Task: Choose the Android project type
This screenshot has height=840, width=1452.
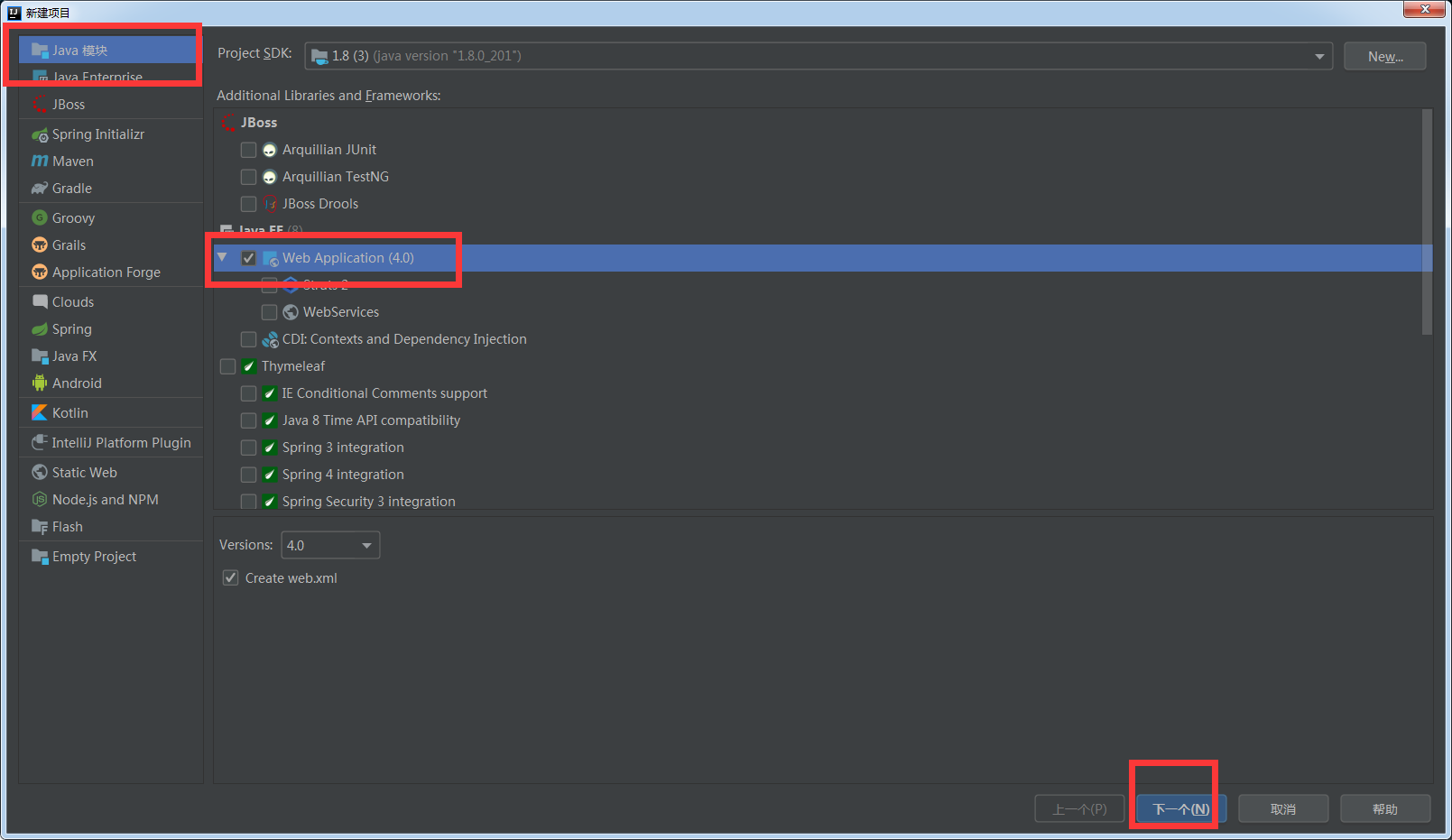Action: coord(75,383)
